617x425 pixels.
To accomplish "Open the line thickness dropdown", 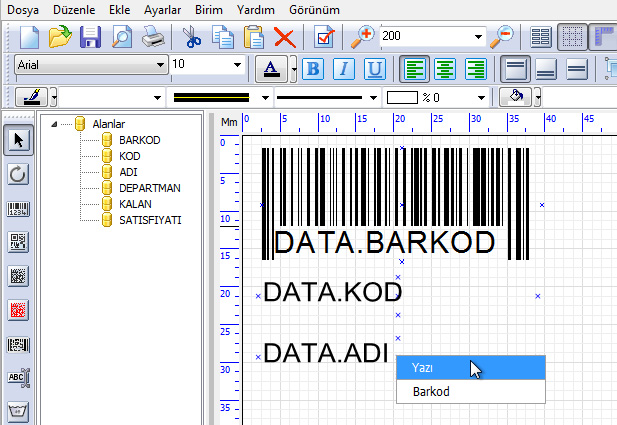I will tap(373, 98).
